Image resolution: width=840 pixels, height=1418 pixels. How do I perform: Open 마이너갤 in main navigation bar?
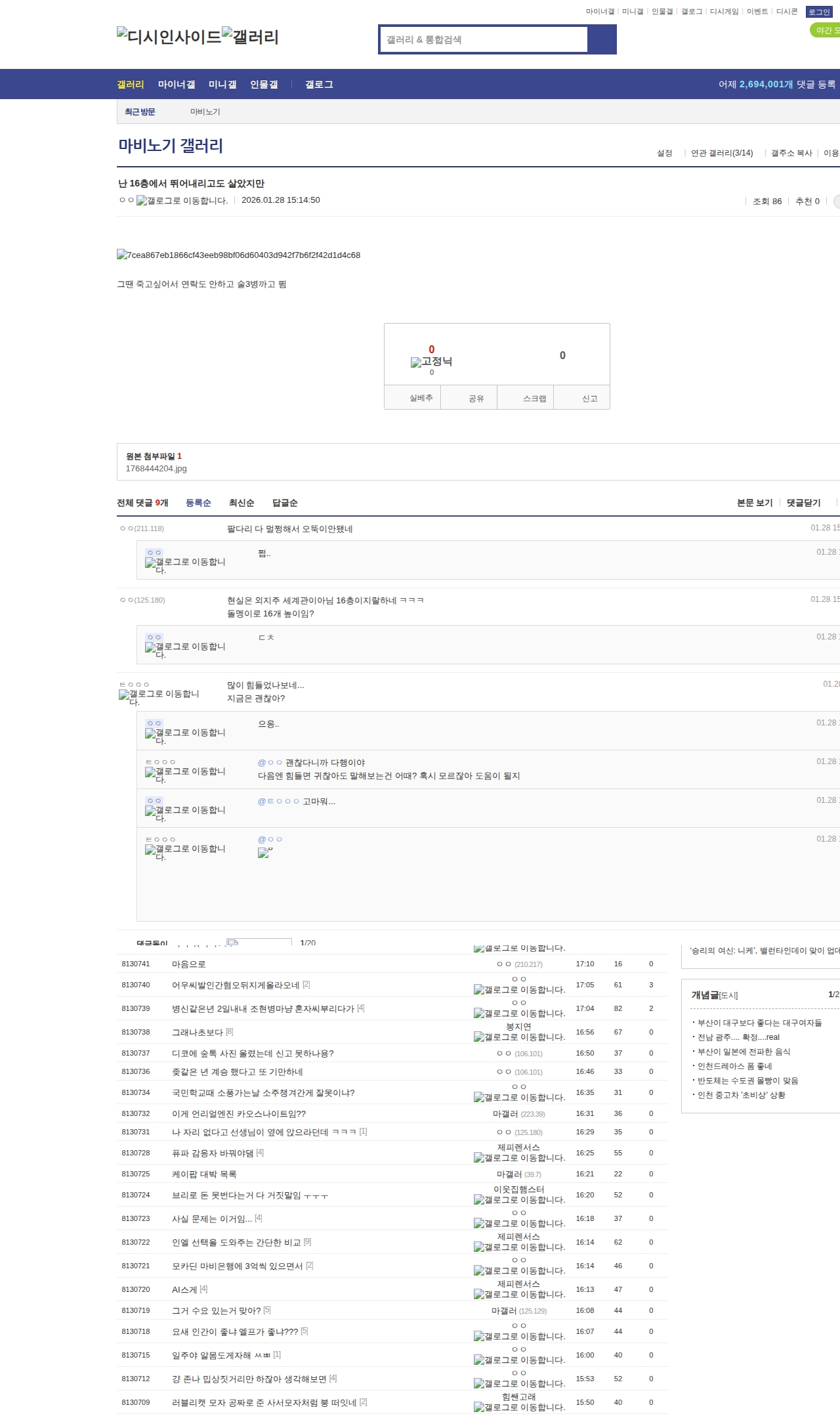[177, 85]
